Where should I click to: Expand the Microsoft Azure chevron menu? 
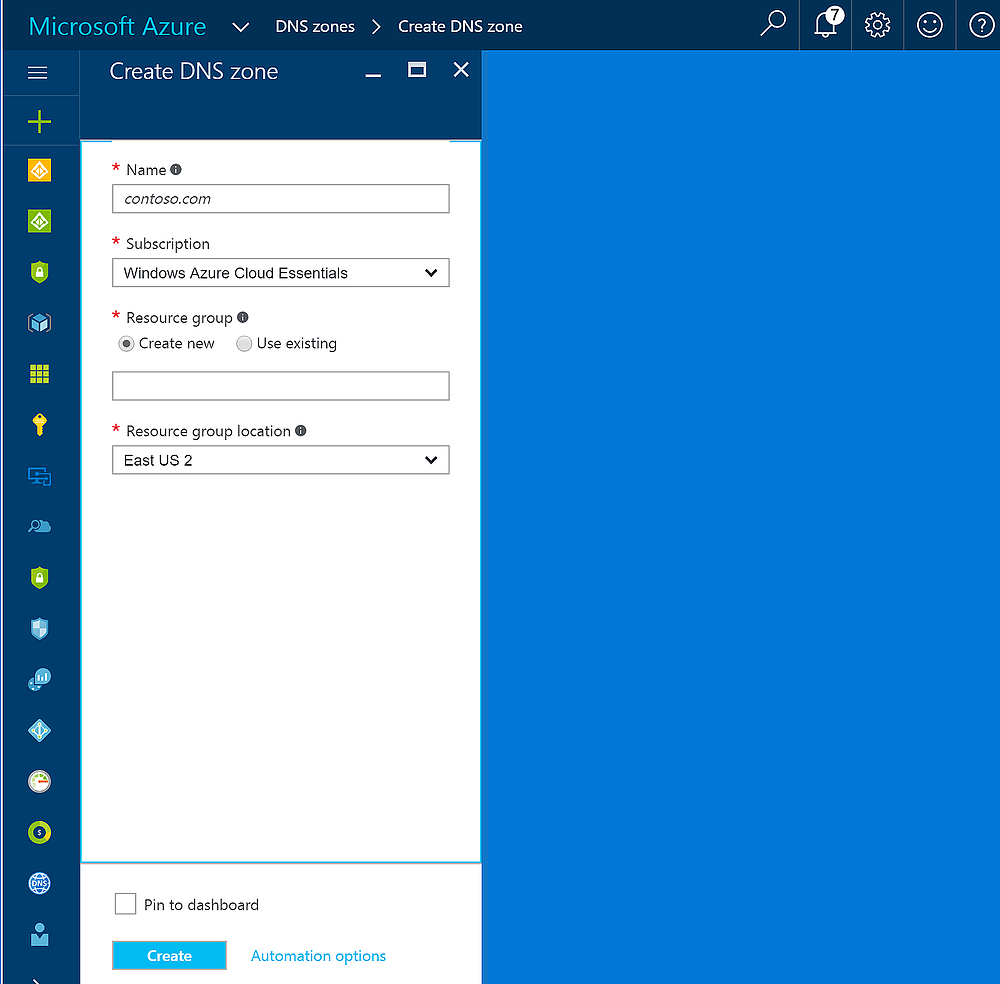(240, 27)
